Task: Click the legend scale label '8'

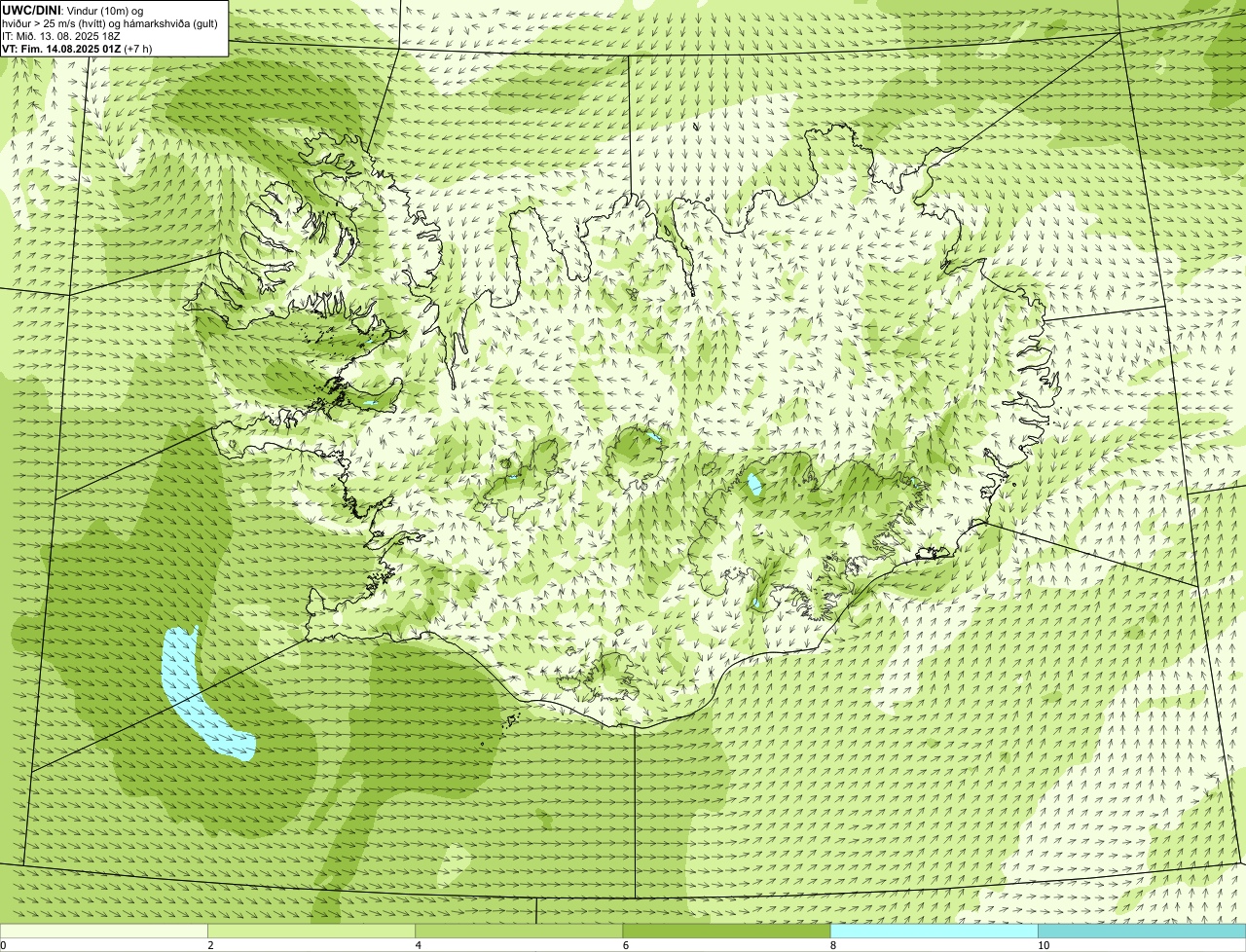Action: (833, 945)
